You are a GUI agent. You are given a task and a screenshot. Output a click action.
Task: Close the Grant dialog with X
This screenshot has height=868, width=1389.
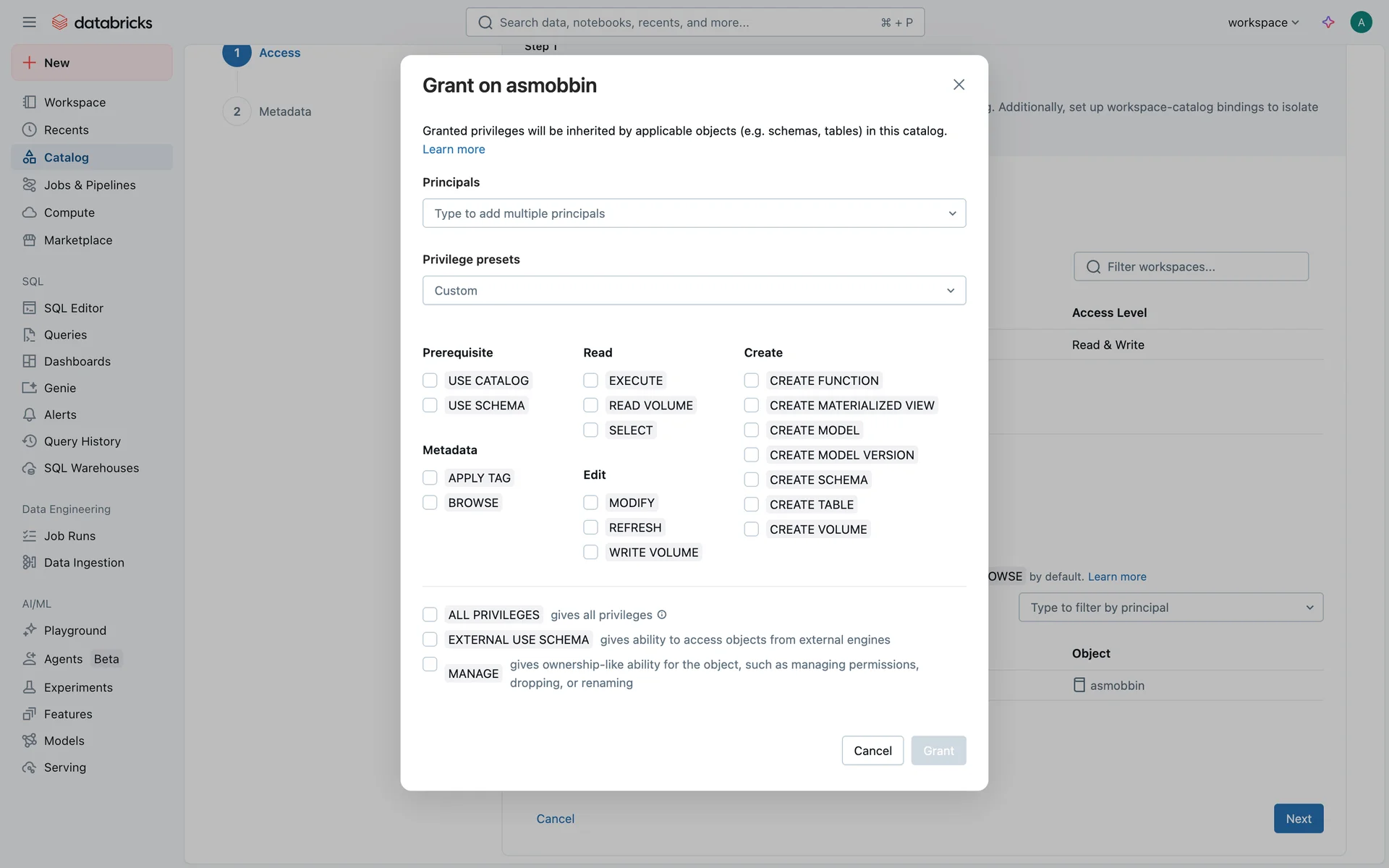(959, 85)
